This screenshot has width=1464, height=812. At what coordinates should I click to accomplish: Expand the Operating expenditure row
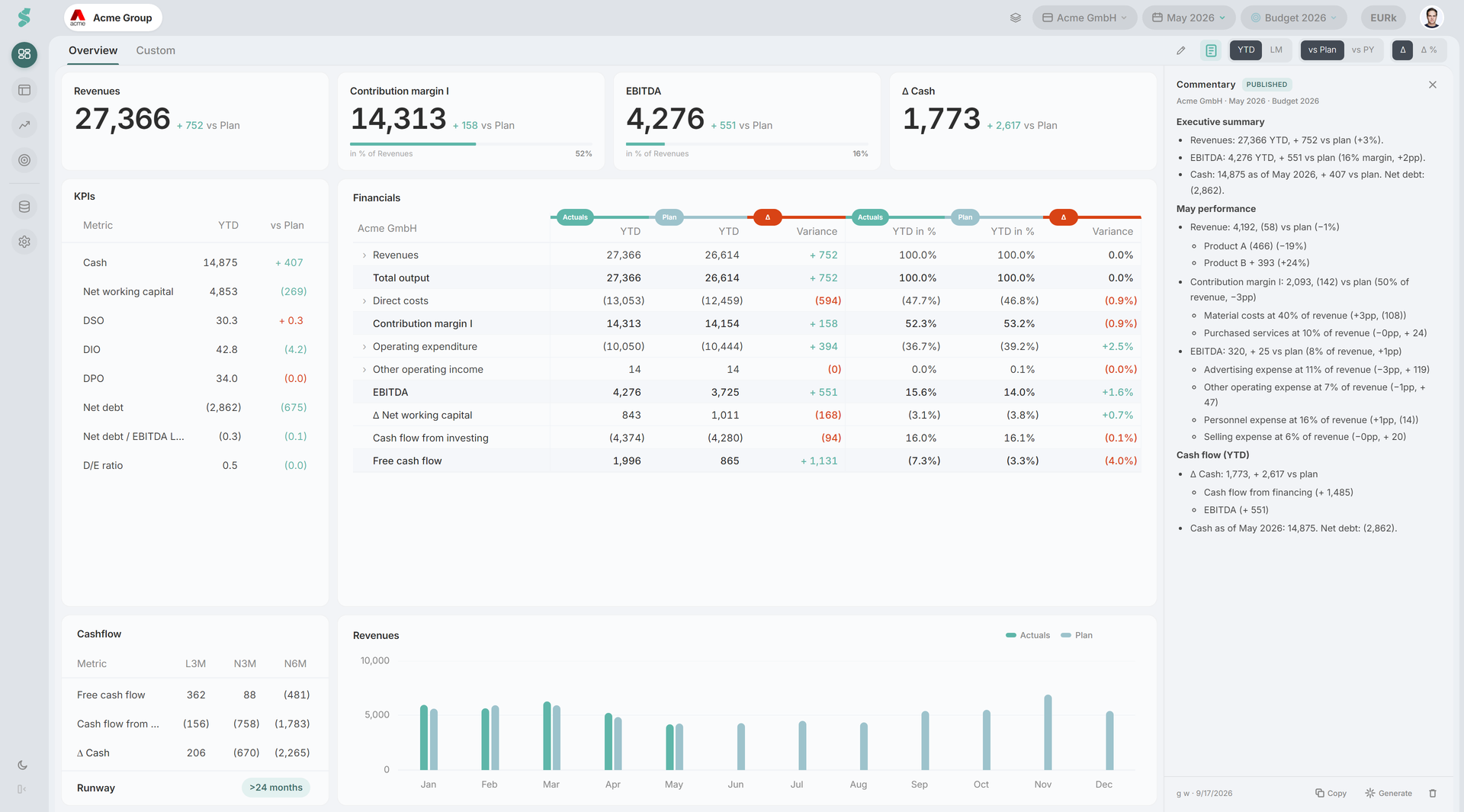tap(364, 347)
